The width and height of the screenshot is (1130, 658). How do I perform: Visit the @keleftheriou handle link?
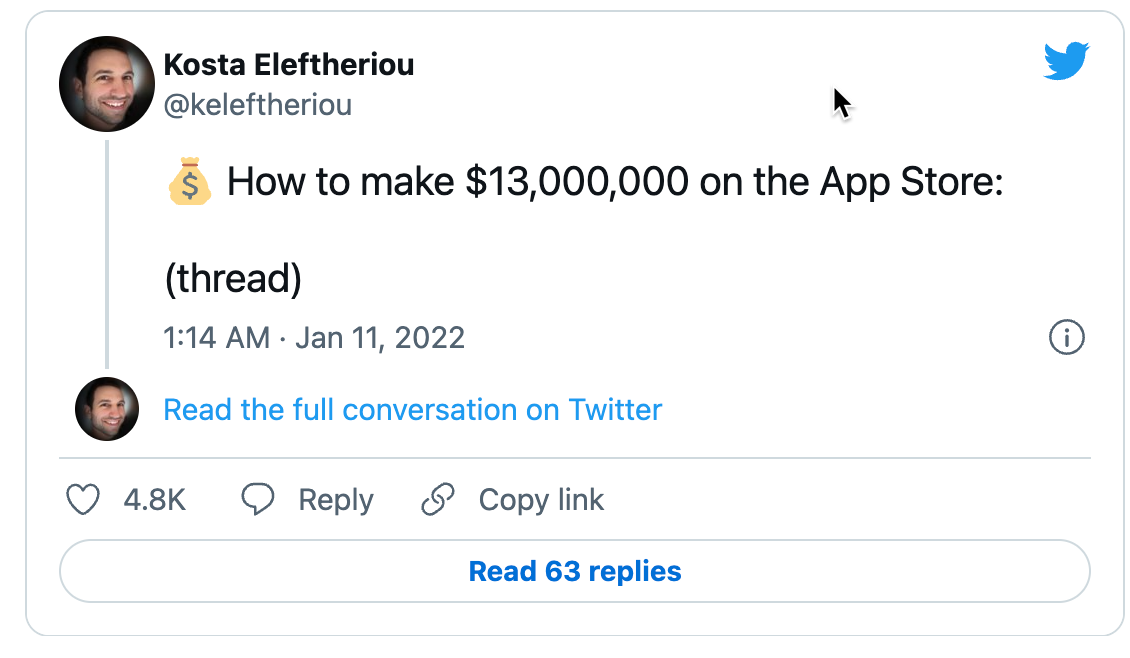(257, 105)
